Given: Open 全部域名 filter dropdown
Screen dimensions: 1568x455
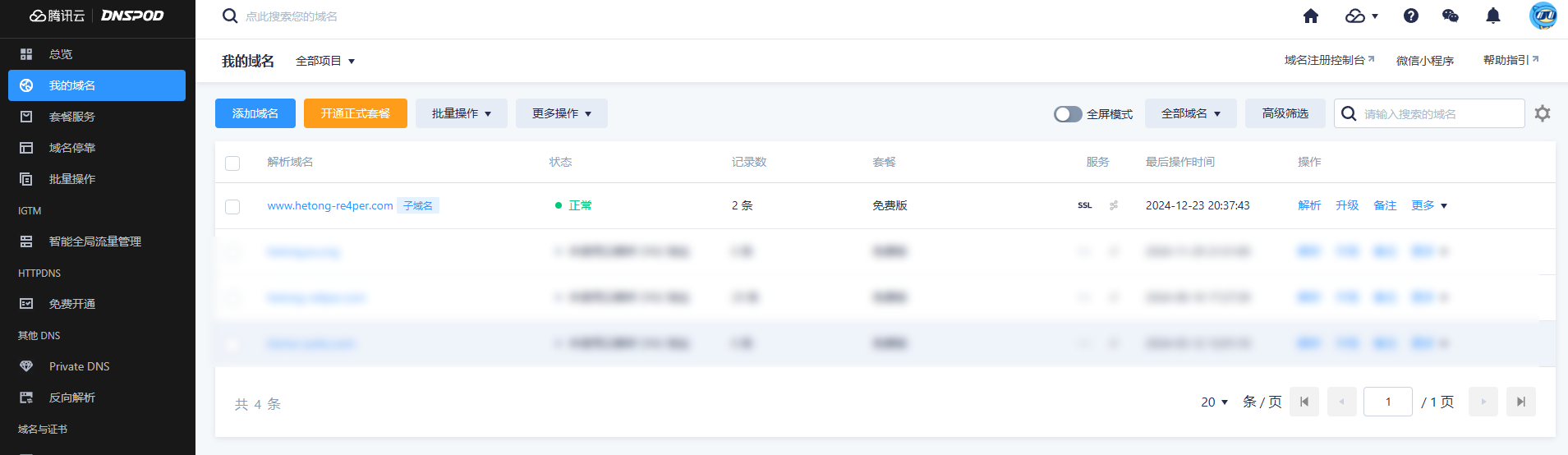Looking at the screenshot, I should (x=1191, y=113).
